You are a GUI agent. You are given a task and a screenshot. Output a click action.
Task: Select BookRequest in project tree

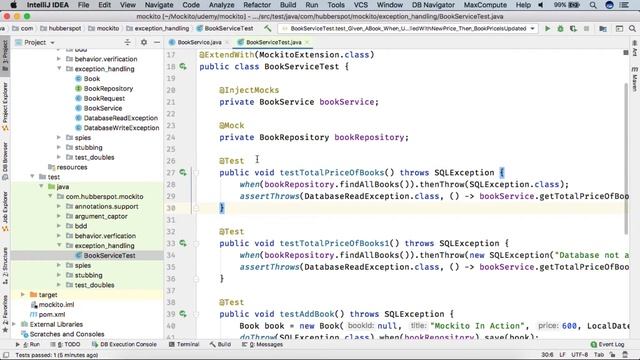[x=104, y=98]
